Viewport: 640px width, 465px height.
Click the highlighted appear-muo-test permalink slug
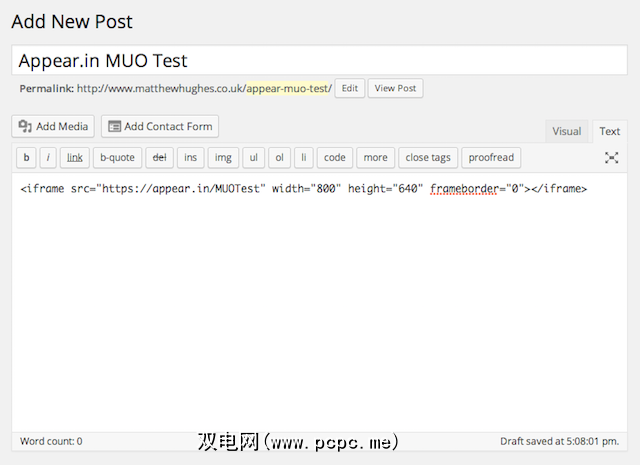(289, 89)
